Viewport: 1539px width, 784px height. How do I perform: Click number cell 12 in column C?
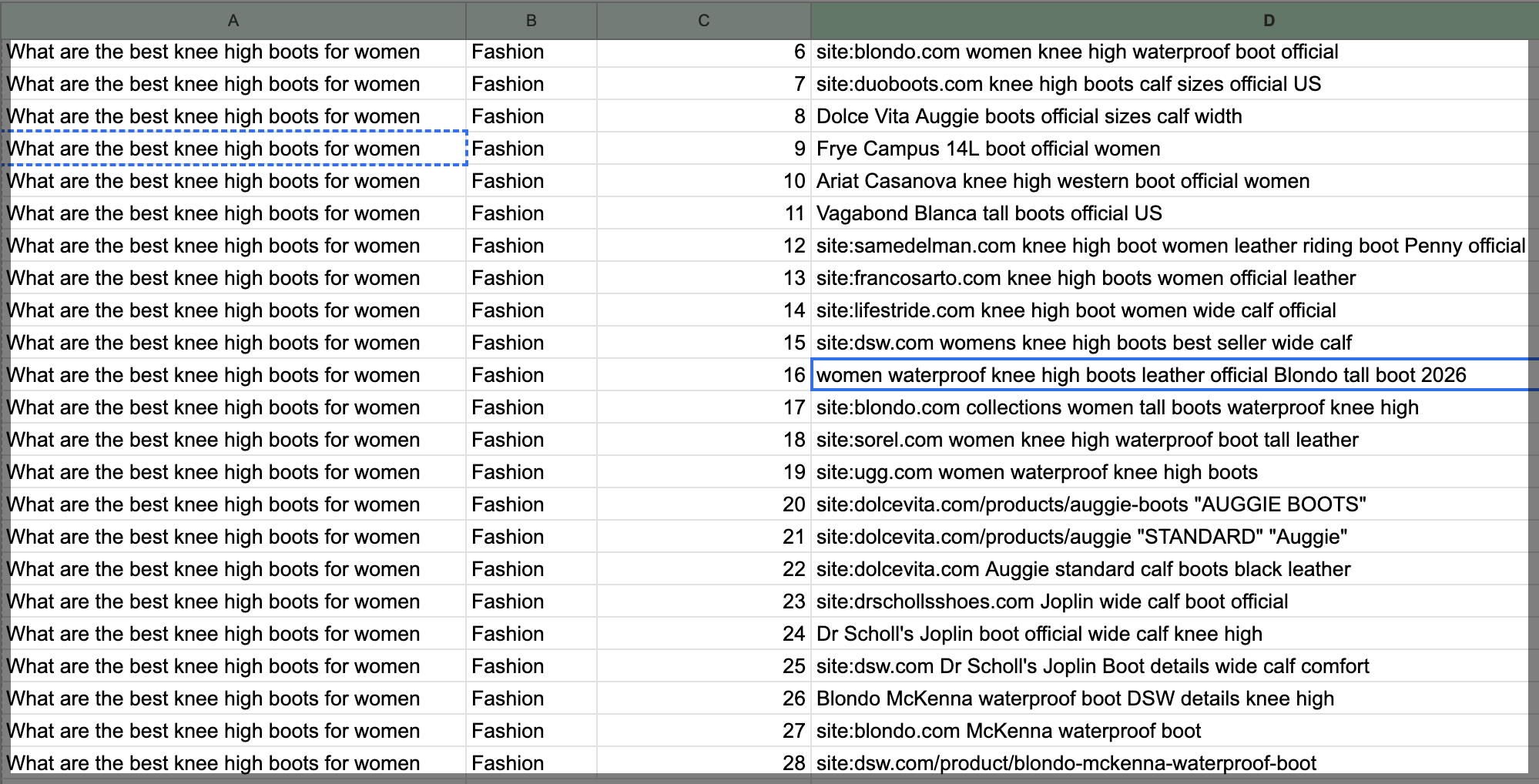[704, 246]
